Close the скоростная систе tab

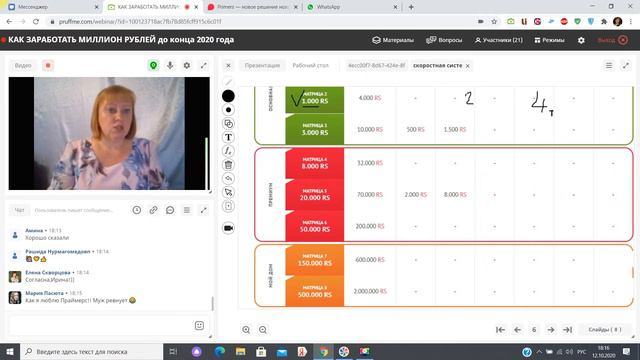468,66
